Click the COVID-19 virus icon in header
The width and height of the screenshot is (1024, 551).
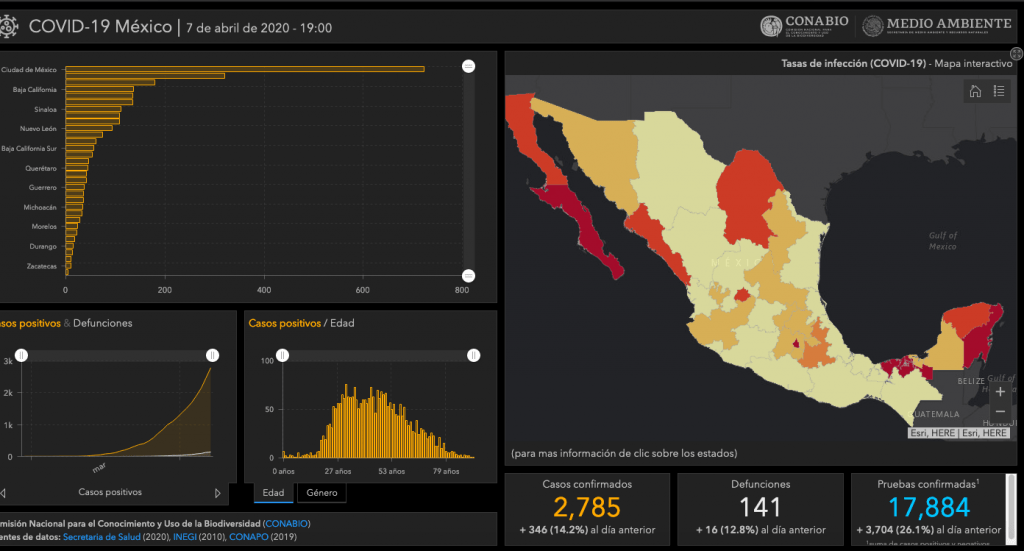click(9, 27)
